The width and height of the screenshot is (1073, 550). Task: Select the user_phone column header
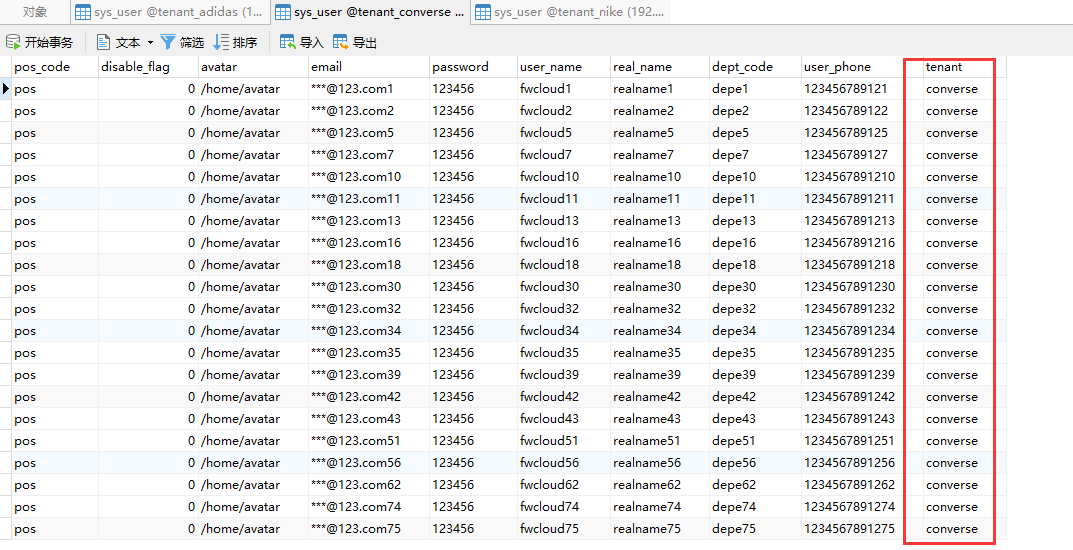click(x=837, y=67)
